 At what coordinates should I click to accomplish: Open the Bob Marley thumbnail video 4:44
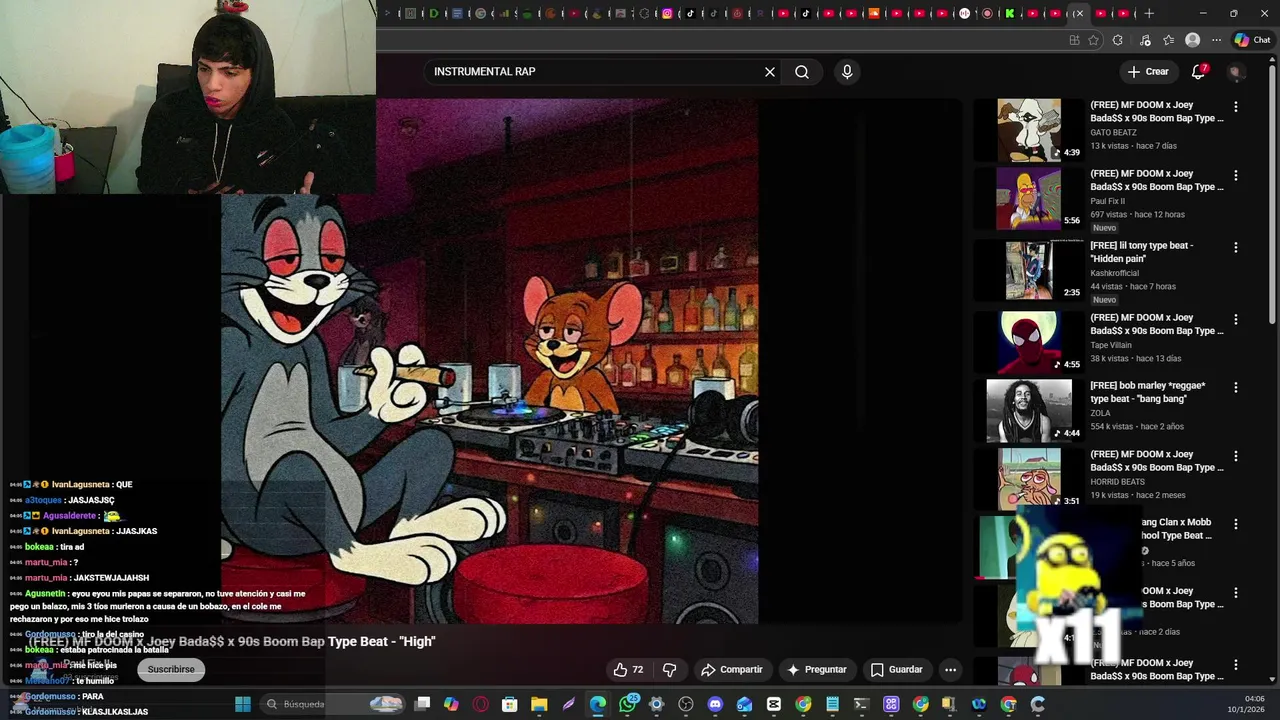[x=1029, y=411]
